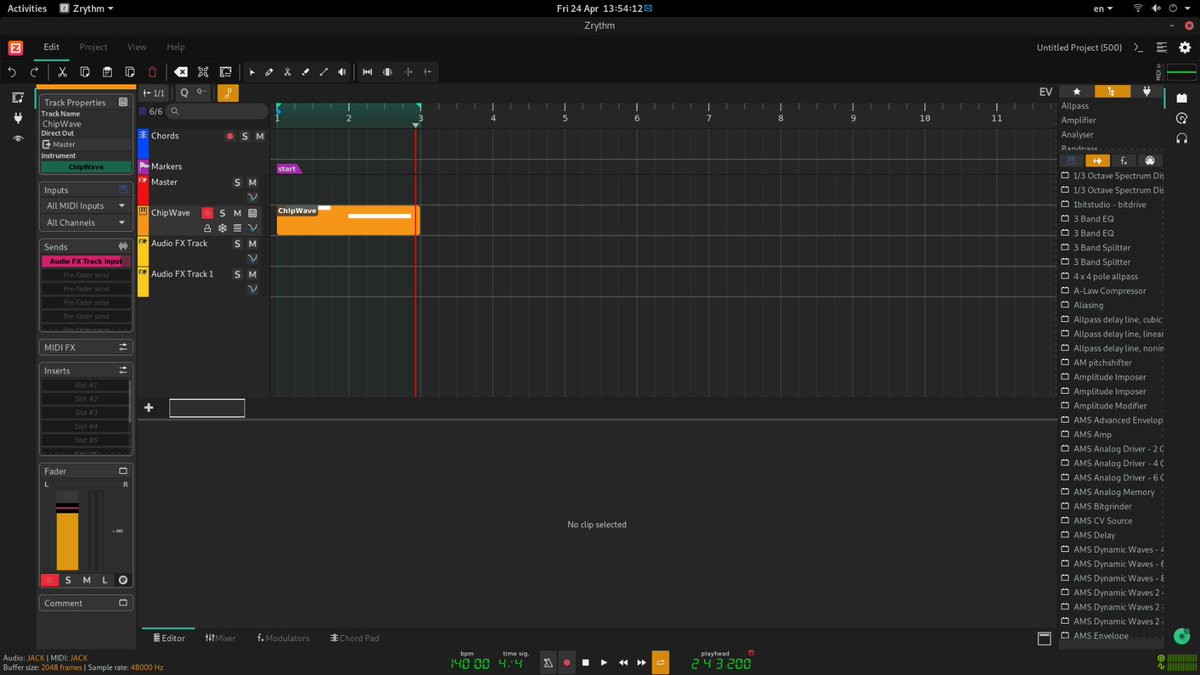This screenshot has height=675, width=1200.
Task: Switch to Chord Pad tab
Action: coord(354,638)
